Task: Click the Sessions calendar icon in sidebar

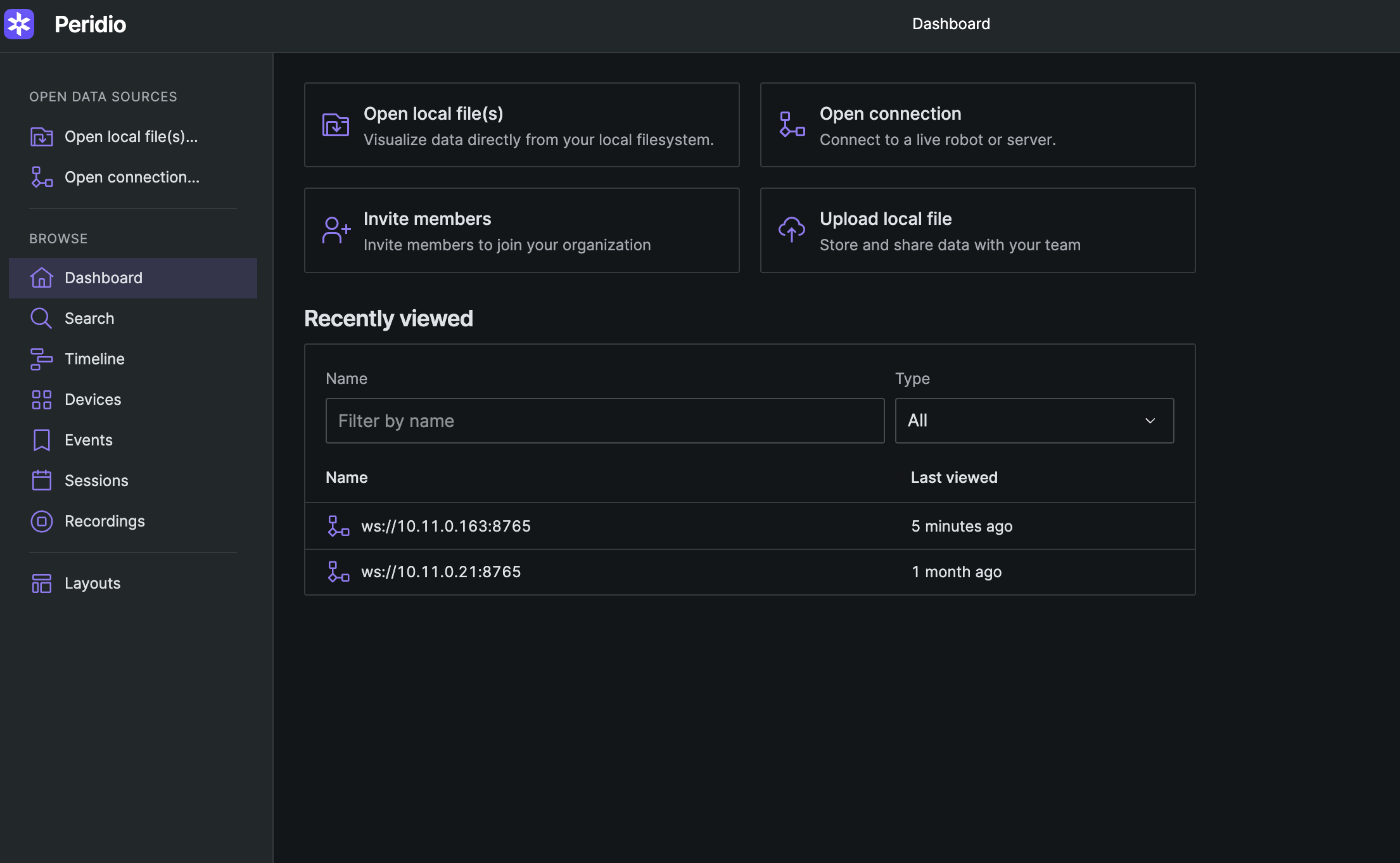Action: (42, 480)
